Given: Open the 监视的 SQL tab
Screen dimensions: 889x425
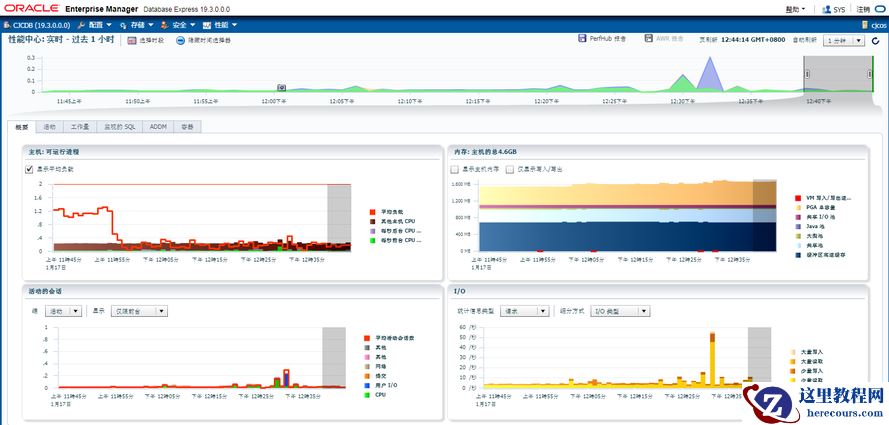Looking at the screenshot, I should [x=119, y=127].
